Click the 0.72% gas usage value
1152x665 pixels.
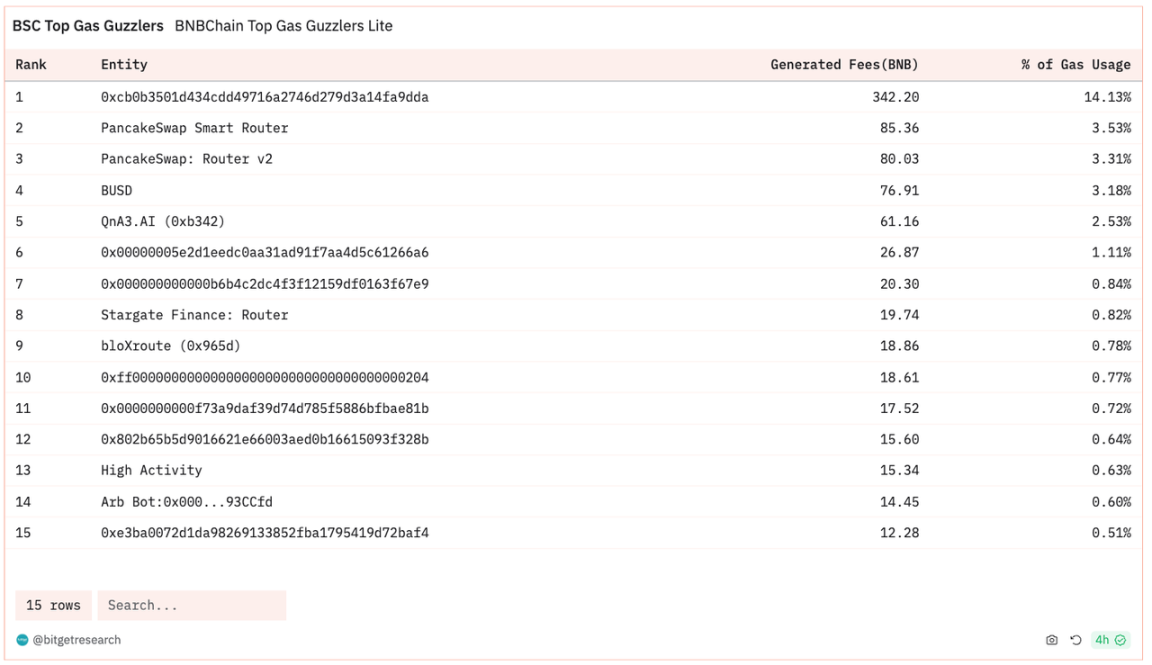click(x=1111, y=408)
